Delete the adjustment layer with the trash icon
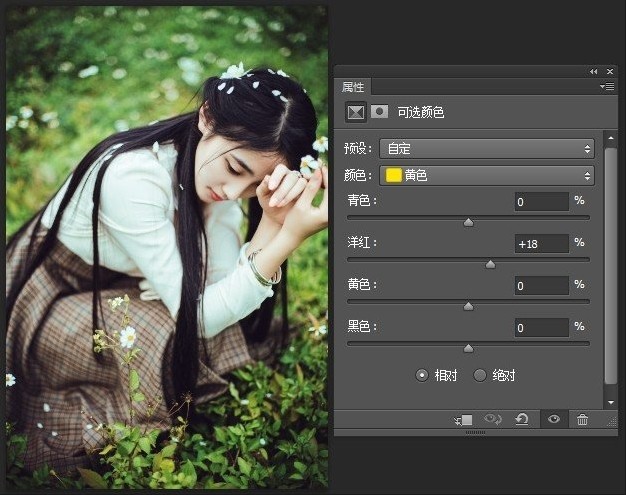Screen dimensions: 626x495 point(582,420)
